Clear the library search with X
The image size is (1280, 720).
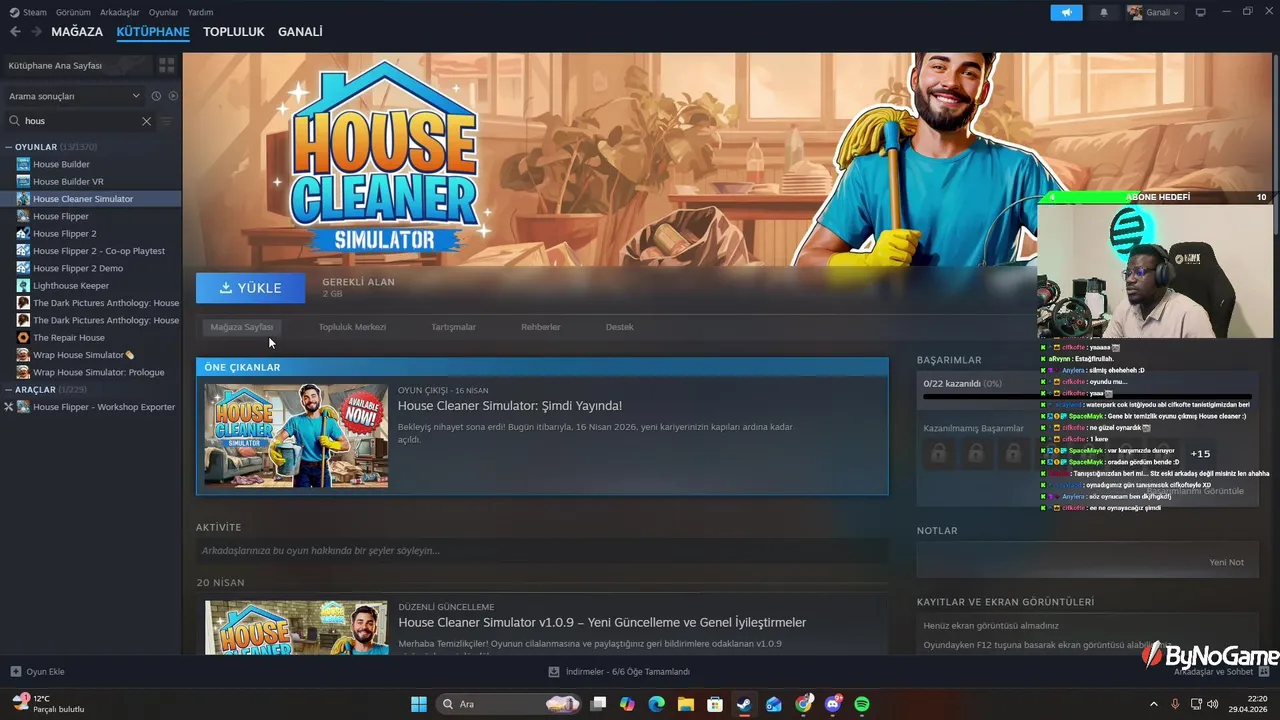(x=146, y=121)
